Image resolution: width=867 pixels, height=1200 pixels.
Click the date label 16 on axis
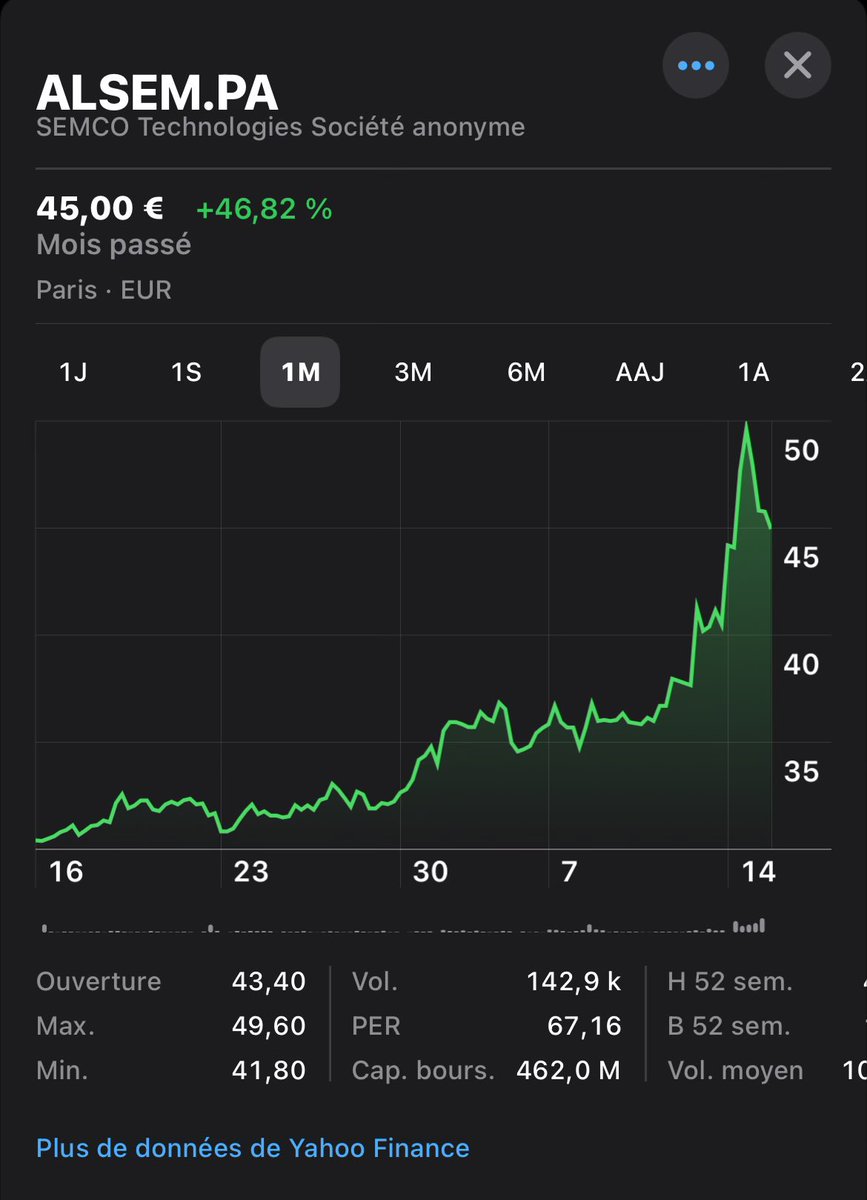pos(66,872)
